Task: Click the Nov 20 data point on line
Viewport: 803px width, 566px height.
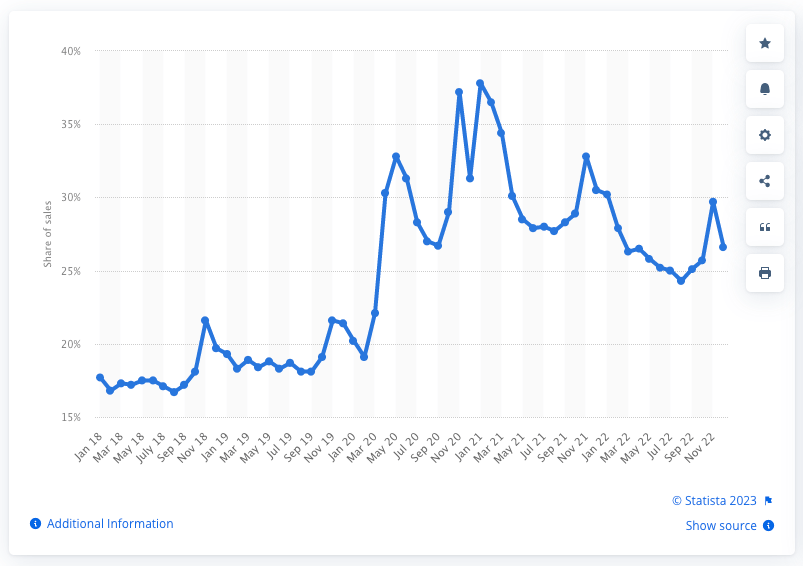Action: pyautogui.click(x=459, y=92)
